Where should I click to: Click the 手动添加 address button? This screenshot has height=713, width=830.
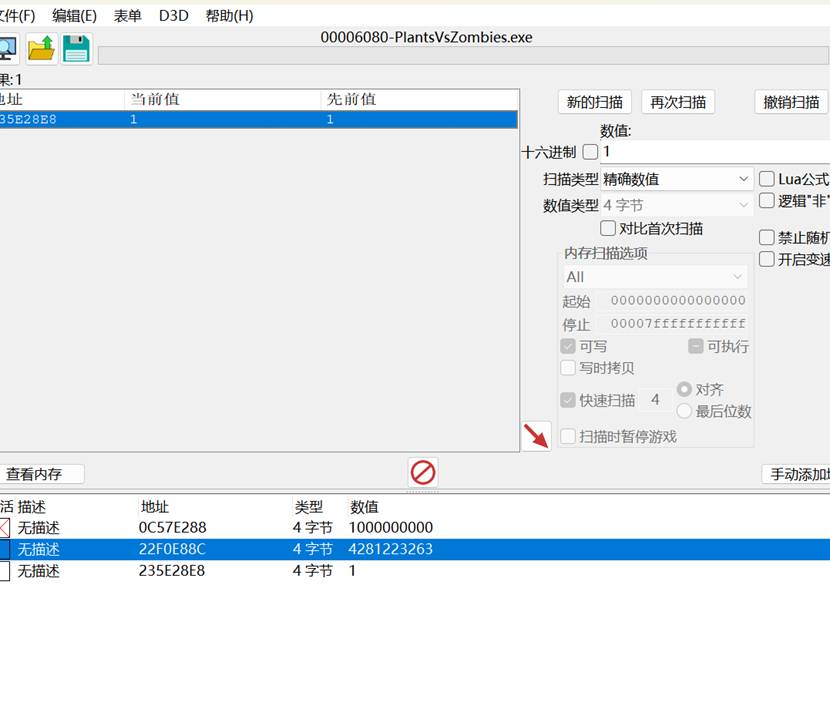pos(797,474)
